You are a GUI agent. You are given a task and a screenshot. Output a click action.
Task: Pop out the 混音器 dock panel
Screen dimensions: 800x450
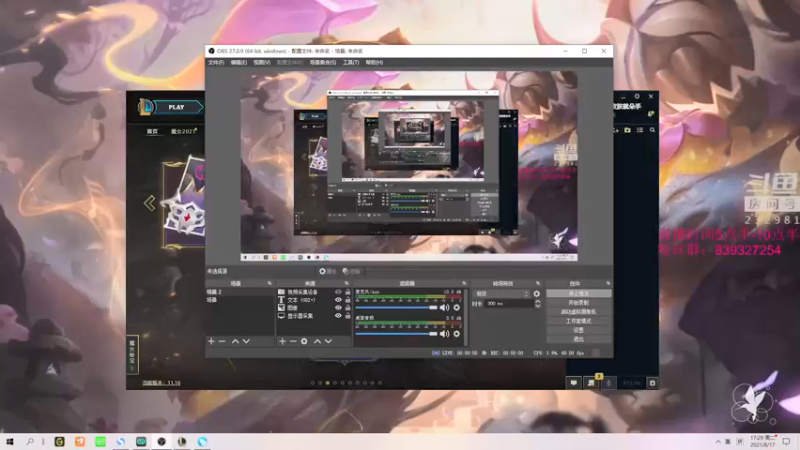[464, 283]
